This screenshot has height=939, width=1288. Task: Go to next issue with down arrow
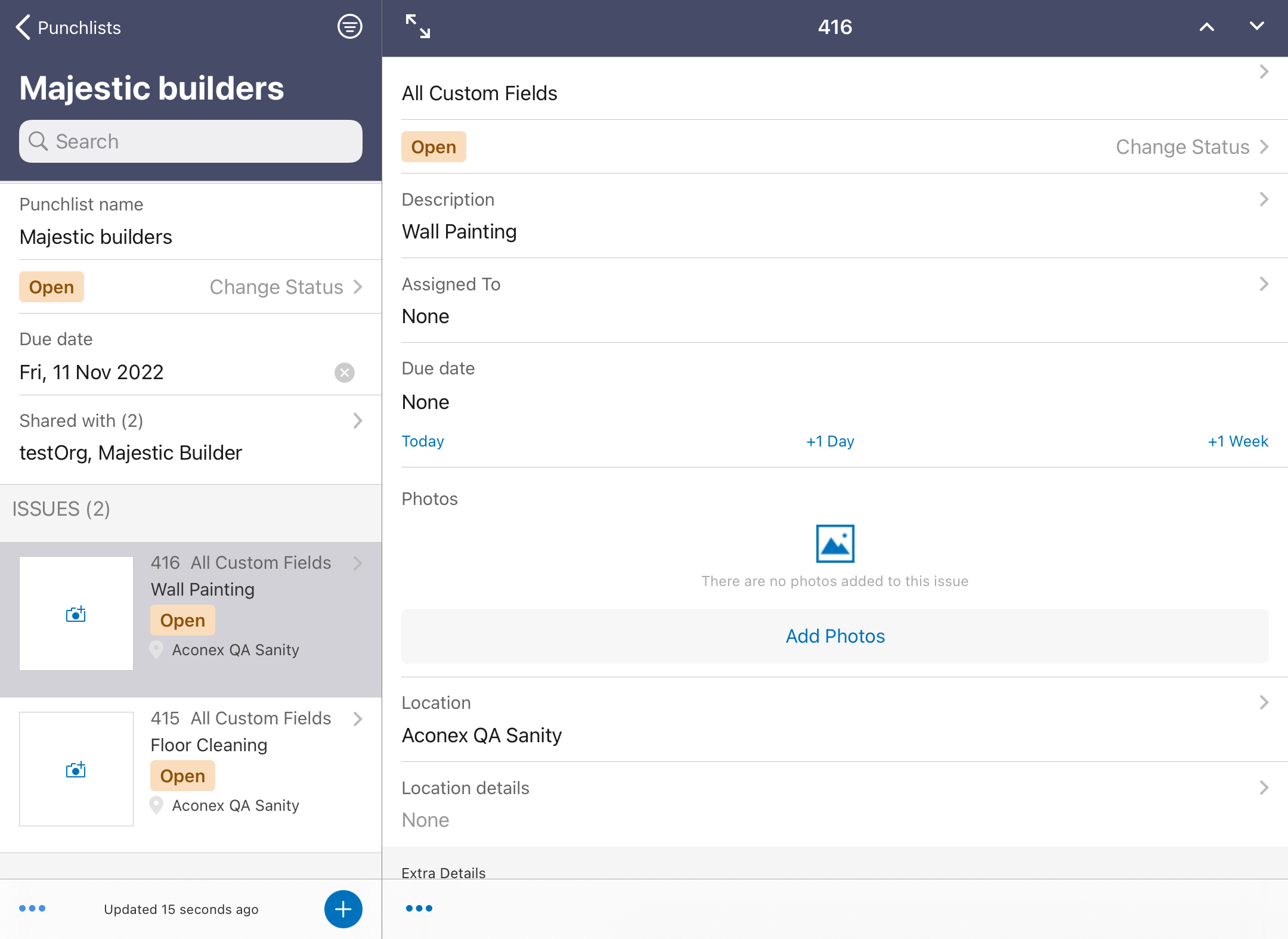(x=1256, y=27)
